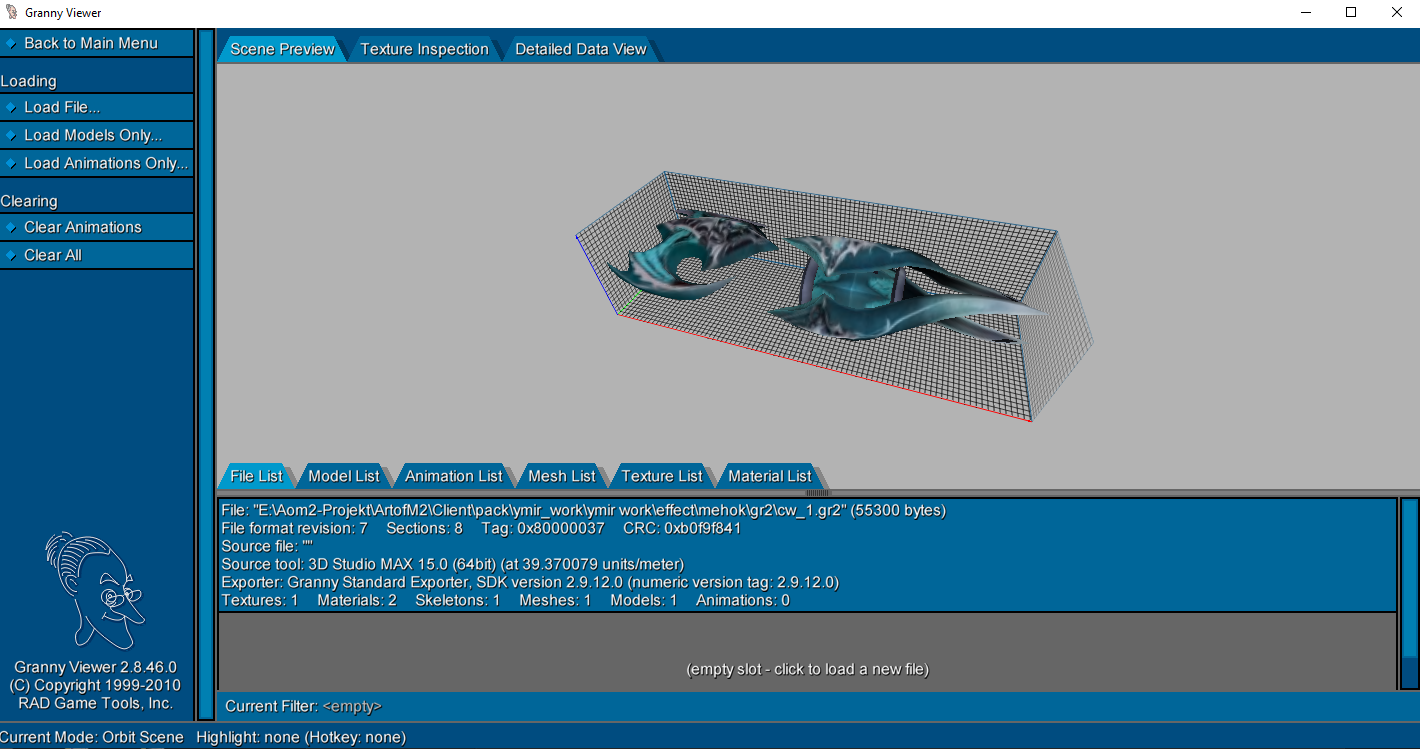Click the diamond icon beside Clear All
This screenshot has width=1420, height=749.
11,255
